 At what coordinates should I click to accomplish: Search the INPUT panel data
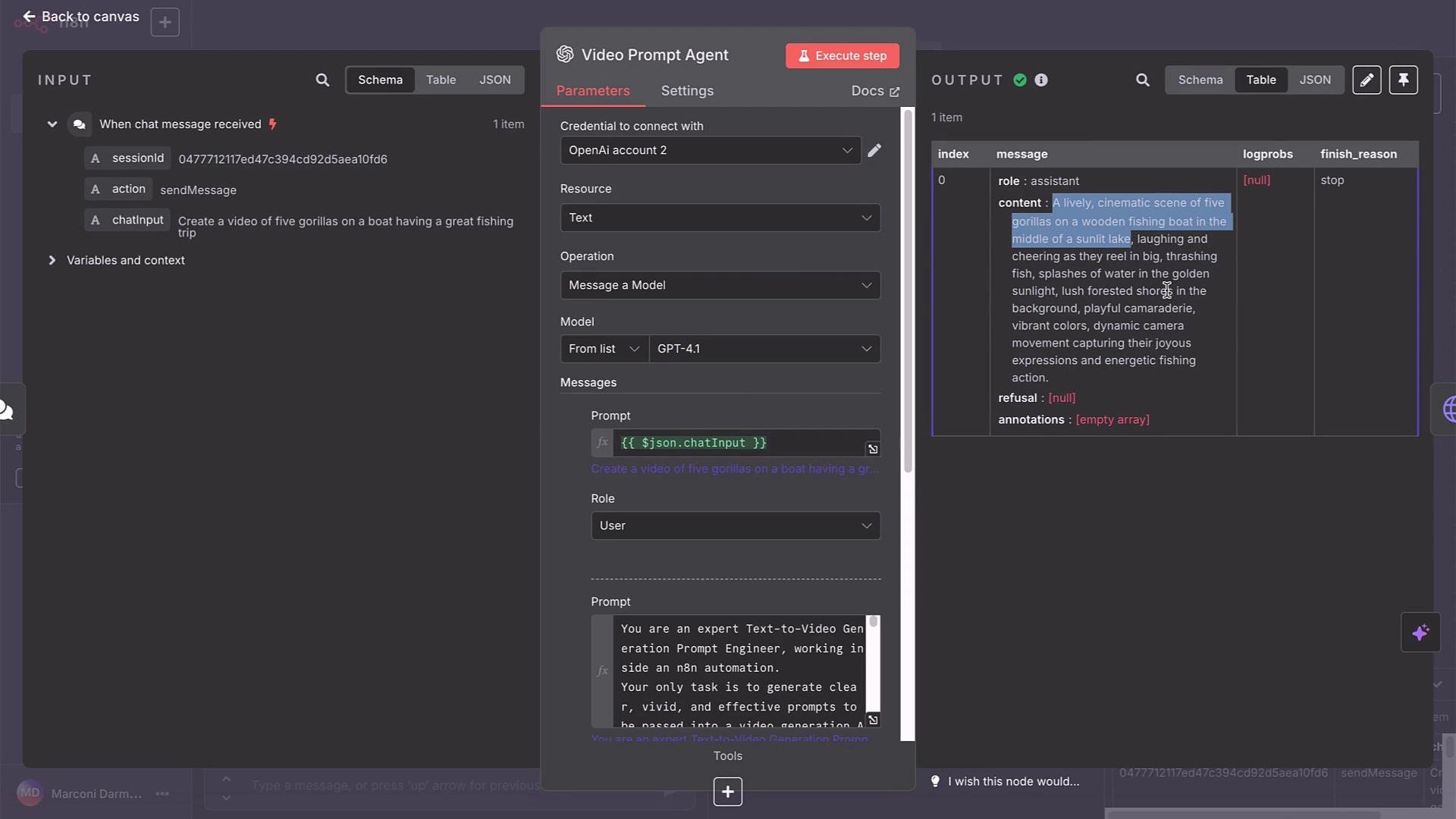pyautogui.click(x=322, y=80)
